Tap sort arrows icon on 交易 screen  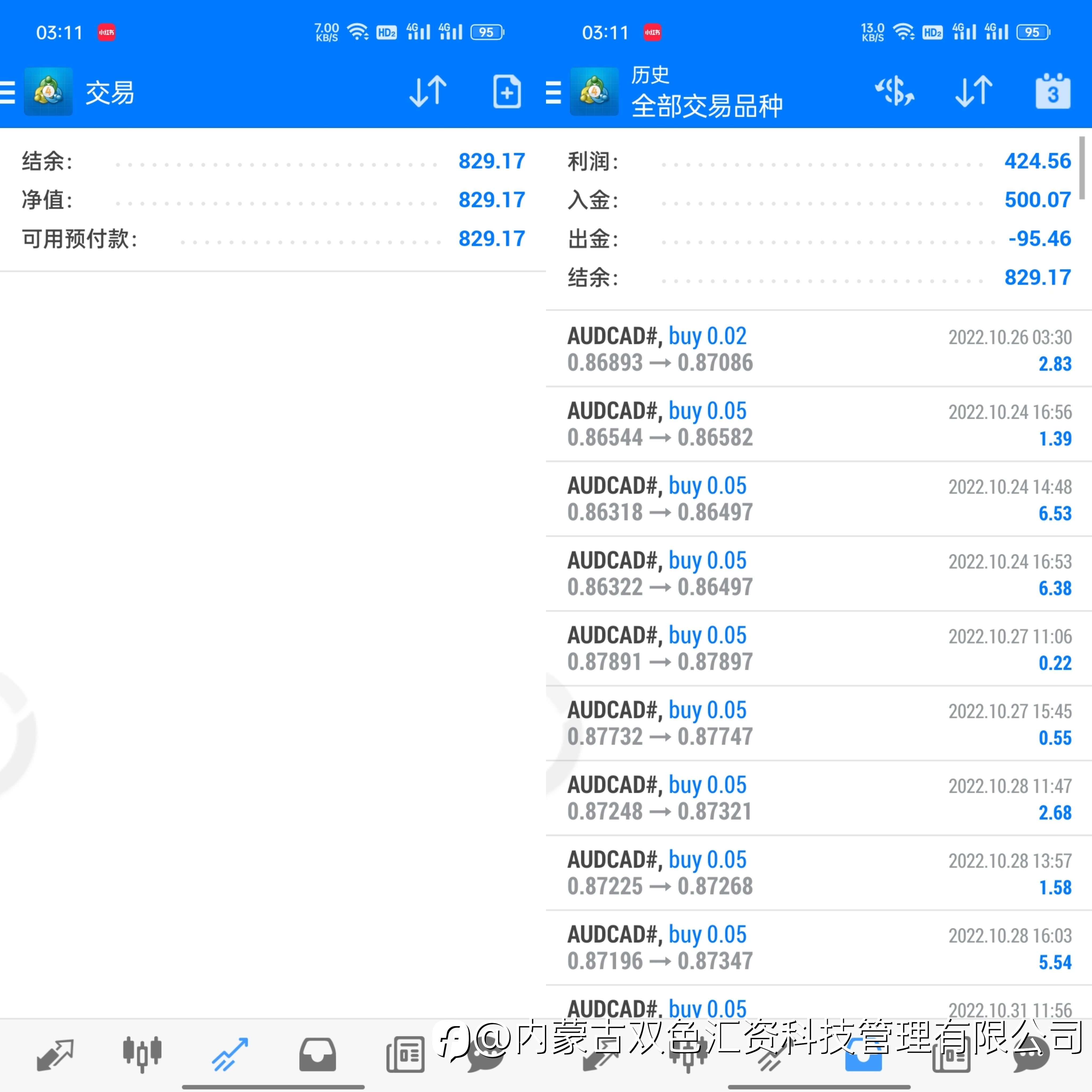tap(428, 91)
